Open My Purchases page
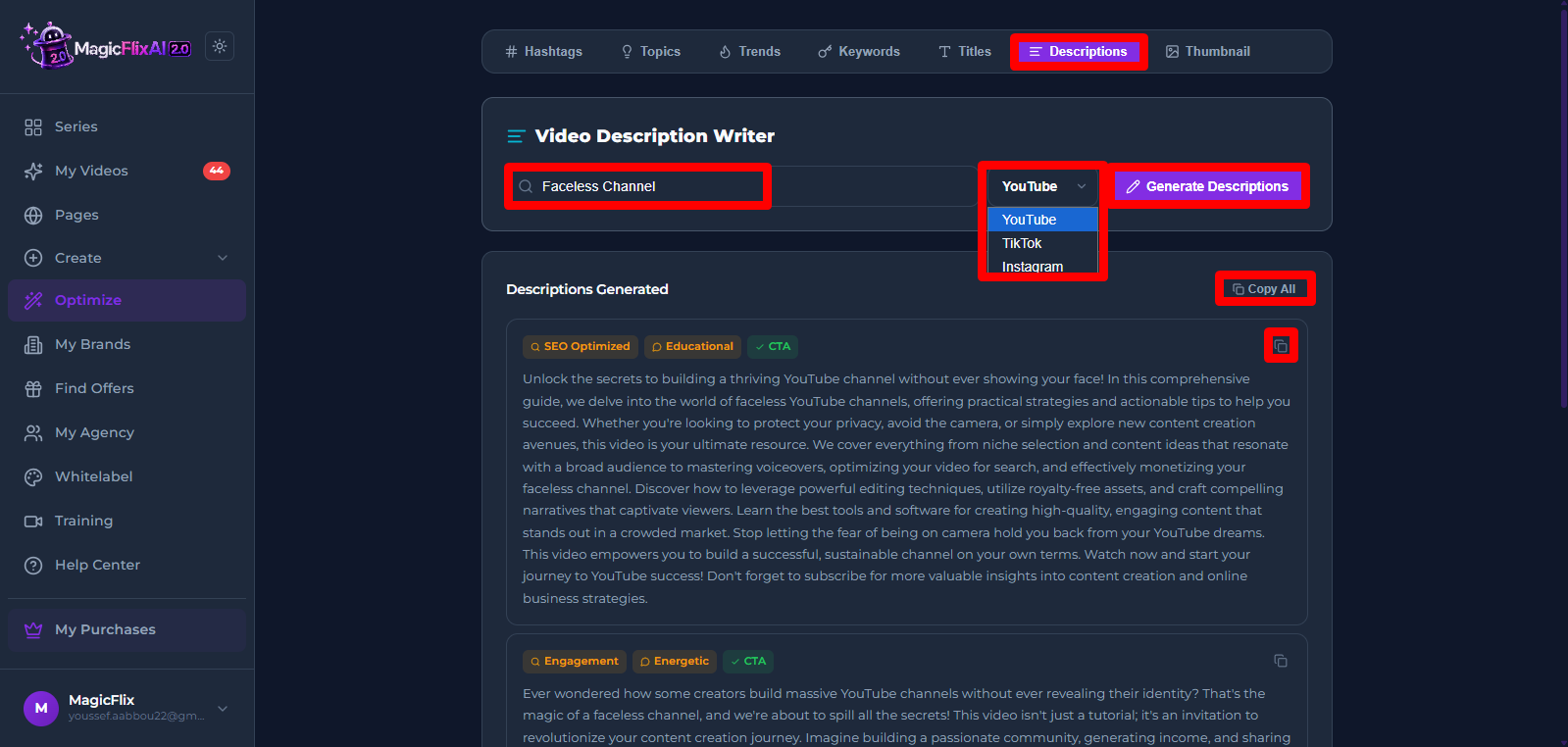The width and height of the screenshot is (1568, 747). pos(126,629)
